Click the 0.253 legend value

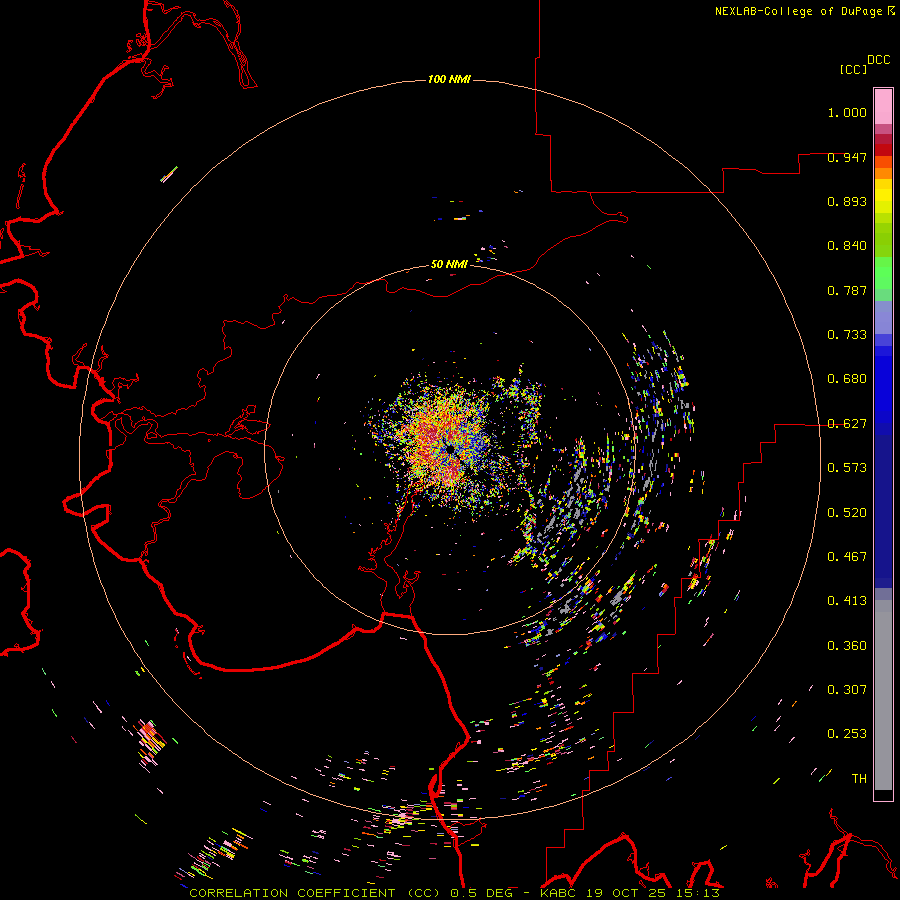coord(847,734)
